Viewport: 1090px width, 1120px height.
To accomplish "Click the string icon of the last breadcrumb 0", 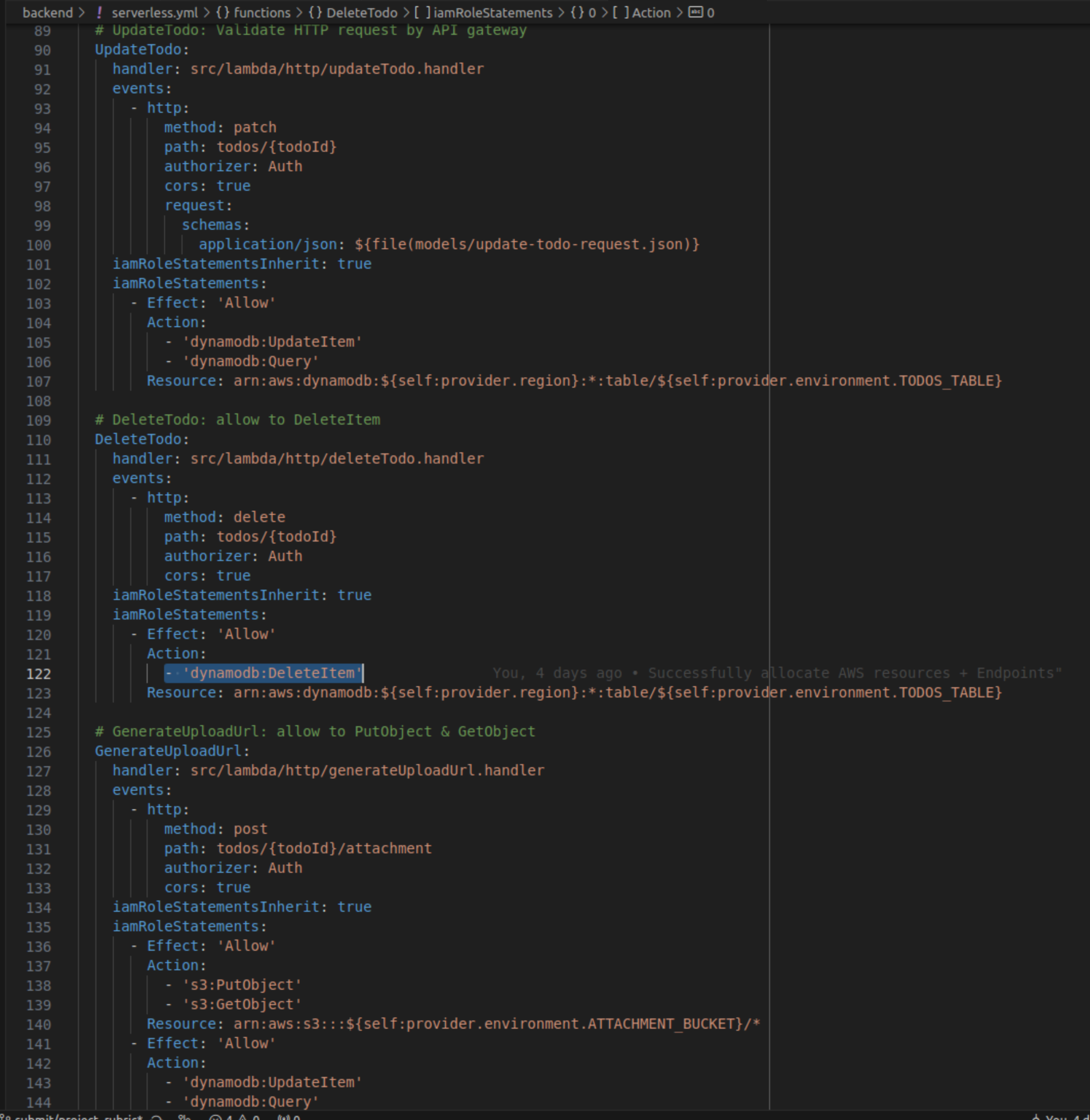I will point(695,12).
